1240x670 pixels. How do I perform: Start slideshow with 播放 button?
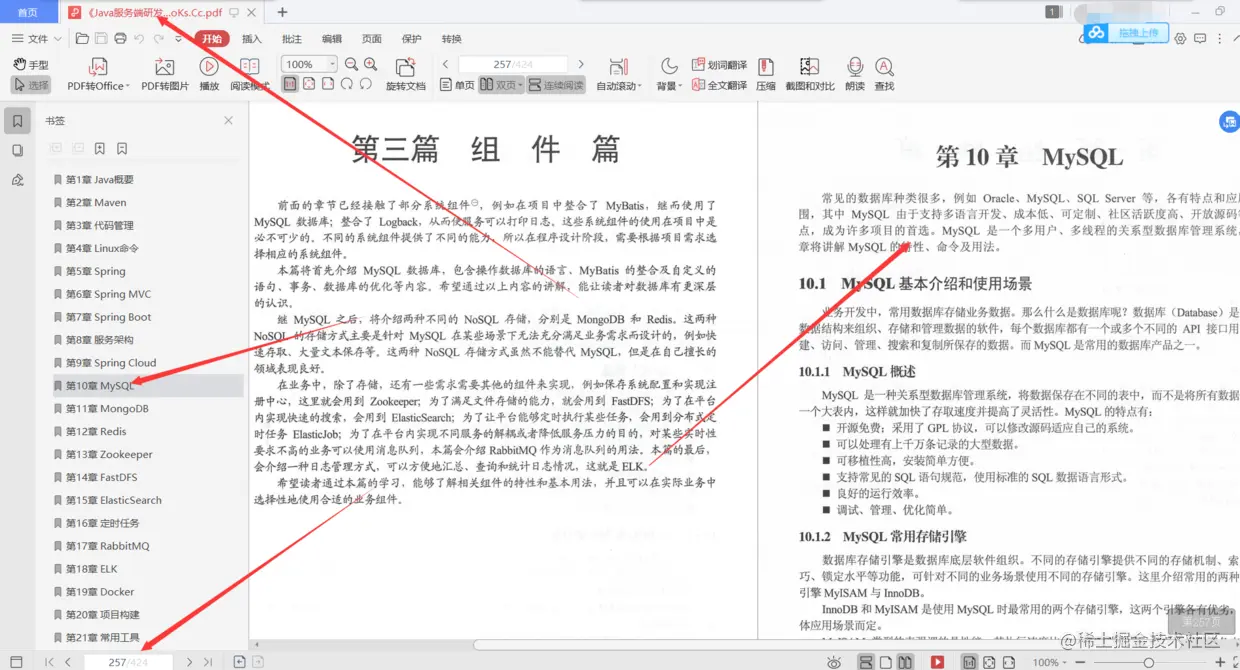[x=209, y=75]
